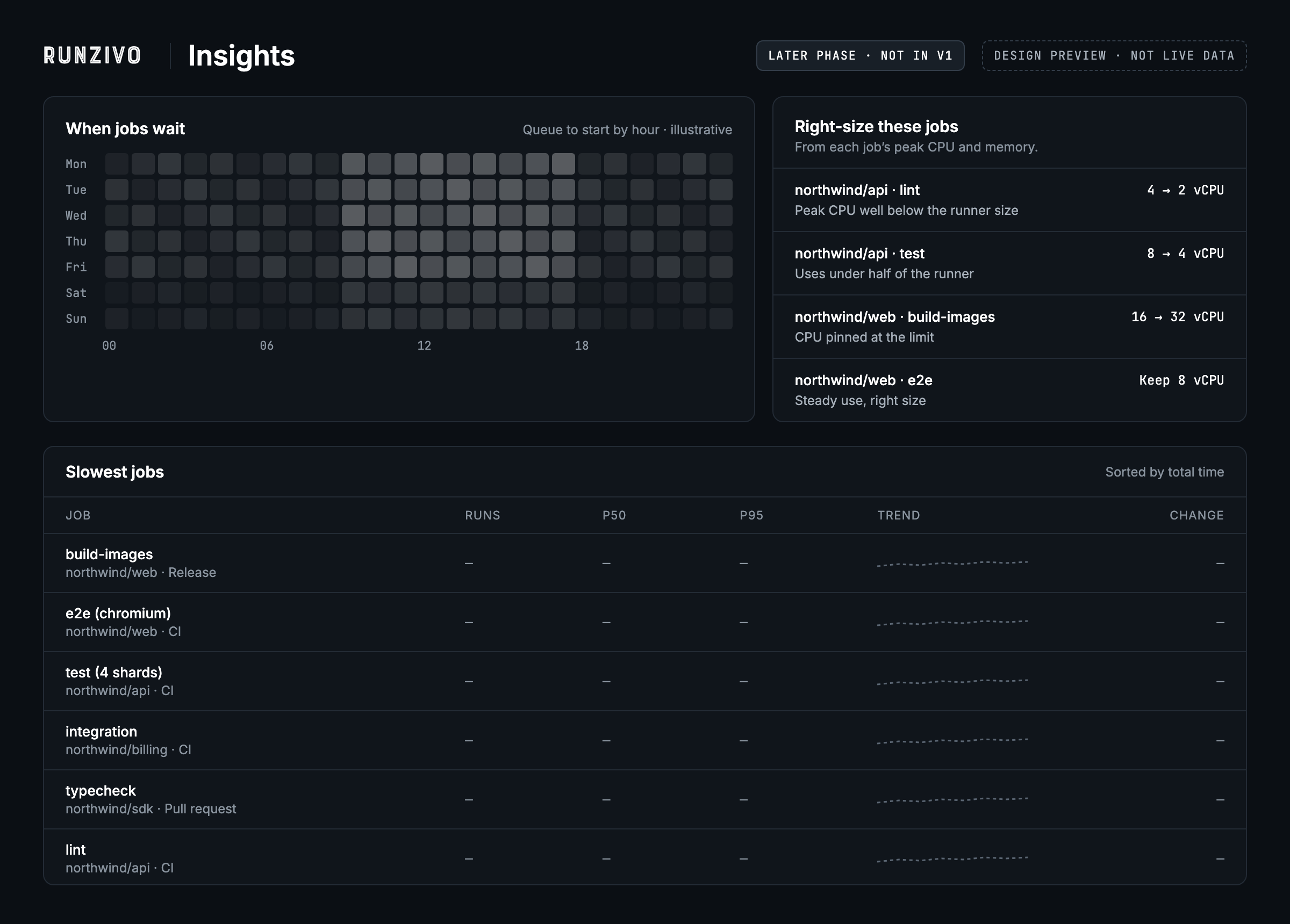The image size is (1290, 924).
Task: Open the typecheck job row
Action: pyautogui.click(x=645, y=799)
